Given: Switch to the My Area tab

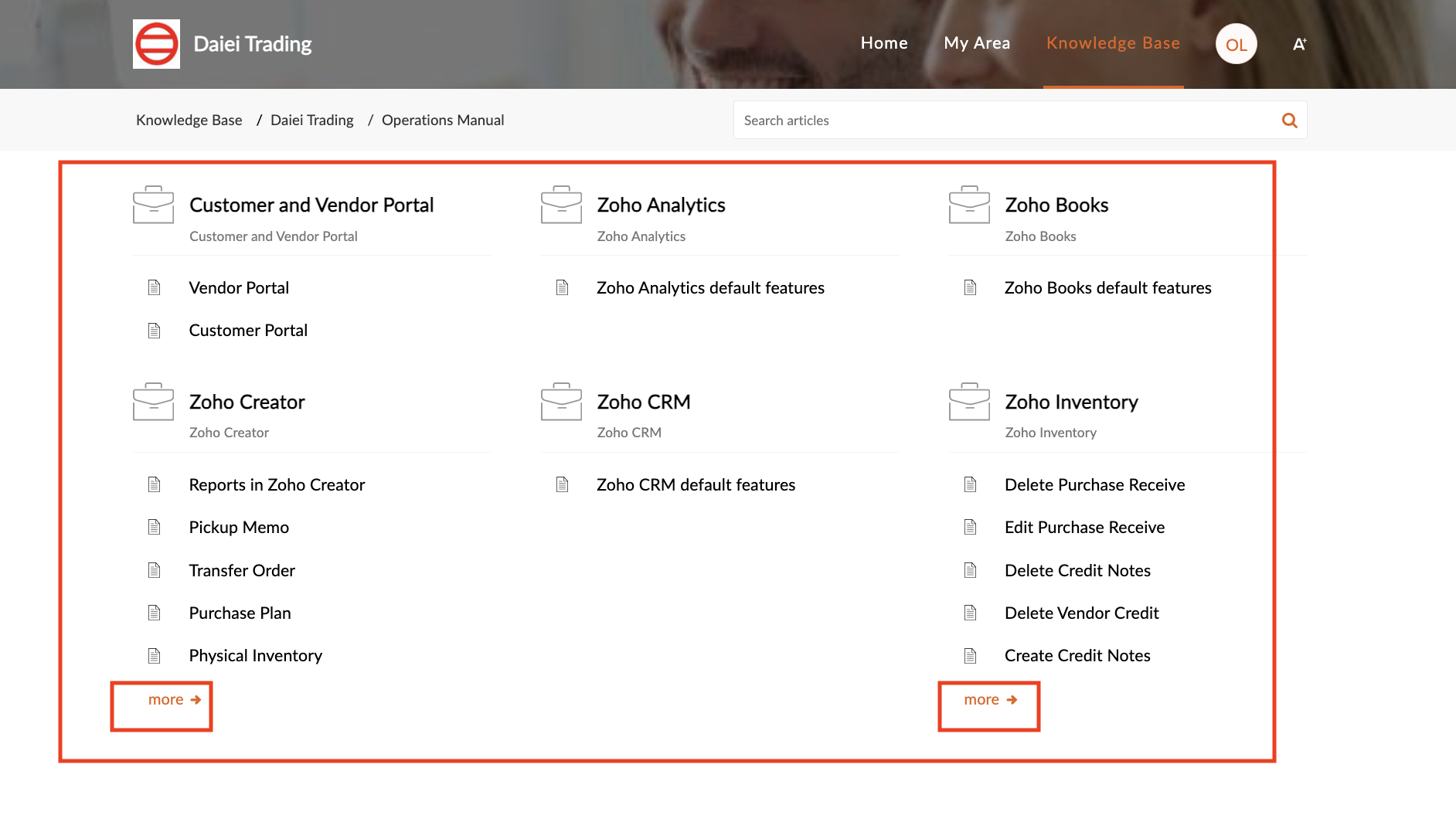Looking at the screenshot, I should 977,43.
